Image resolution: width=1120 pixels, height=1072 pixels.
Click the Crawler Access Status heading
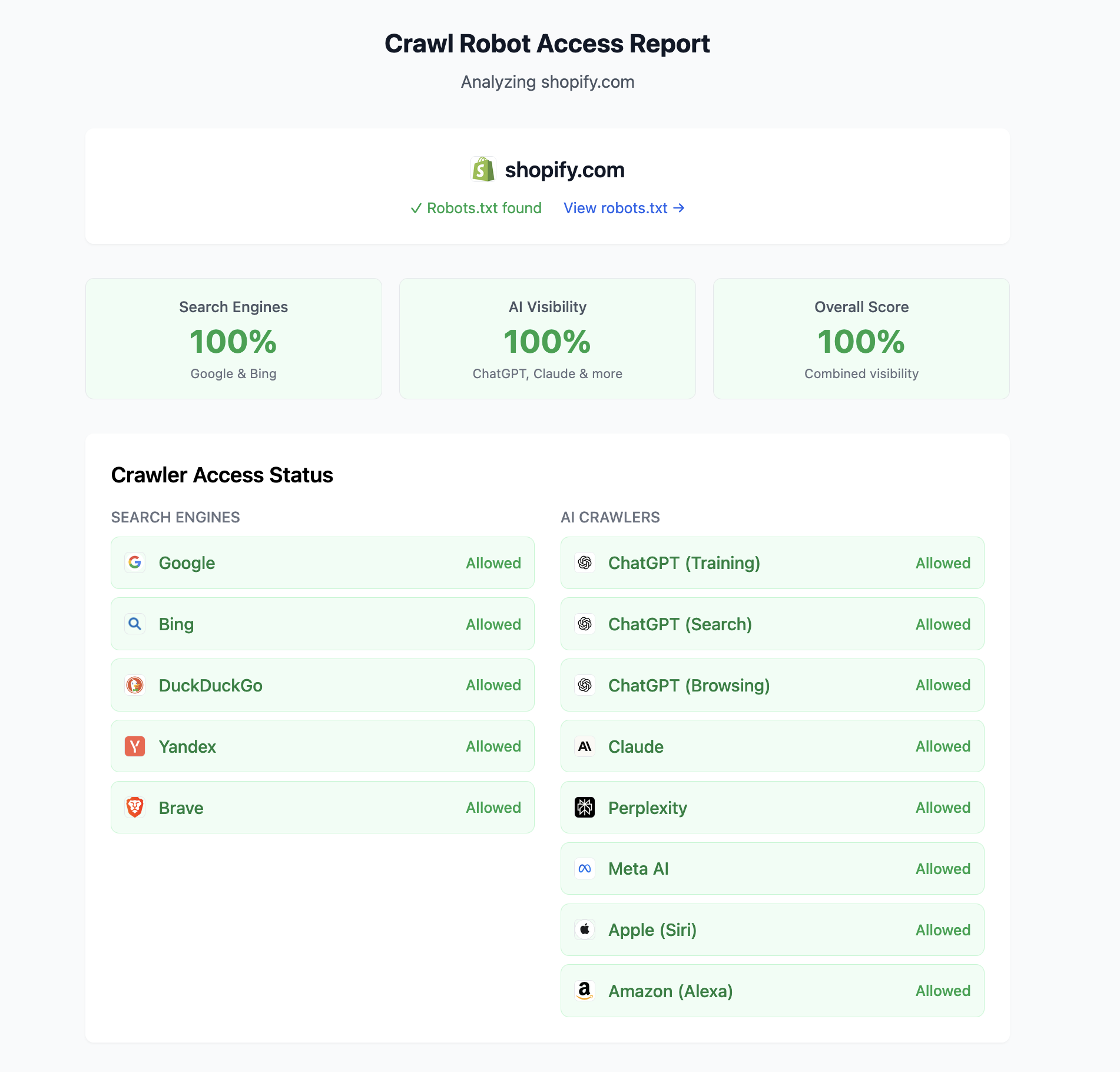click(x=222, y=475)
